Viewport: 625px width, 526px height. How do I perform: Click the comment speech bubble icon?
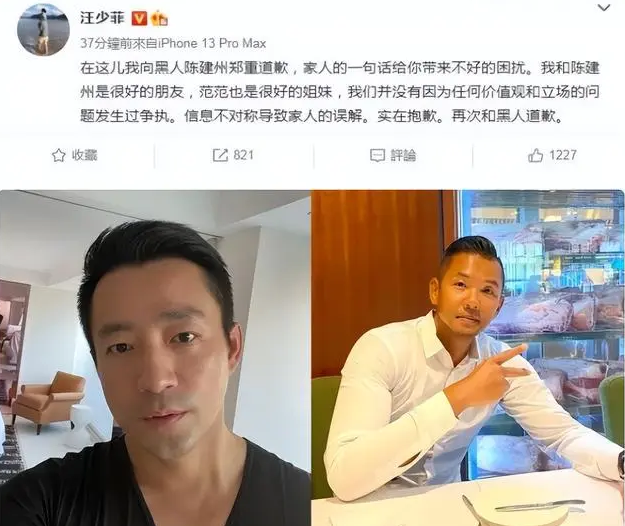click(377, 155)
